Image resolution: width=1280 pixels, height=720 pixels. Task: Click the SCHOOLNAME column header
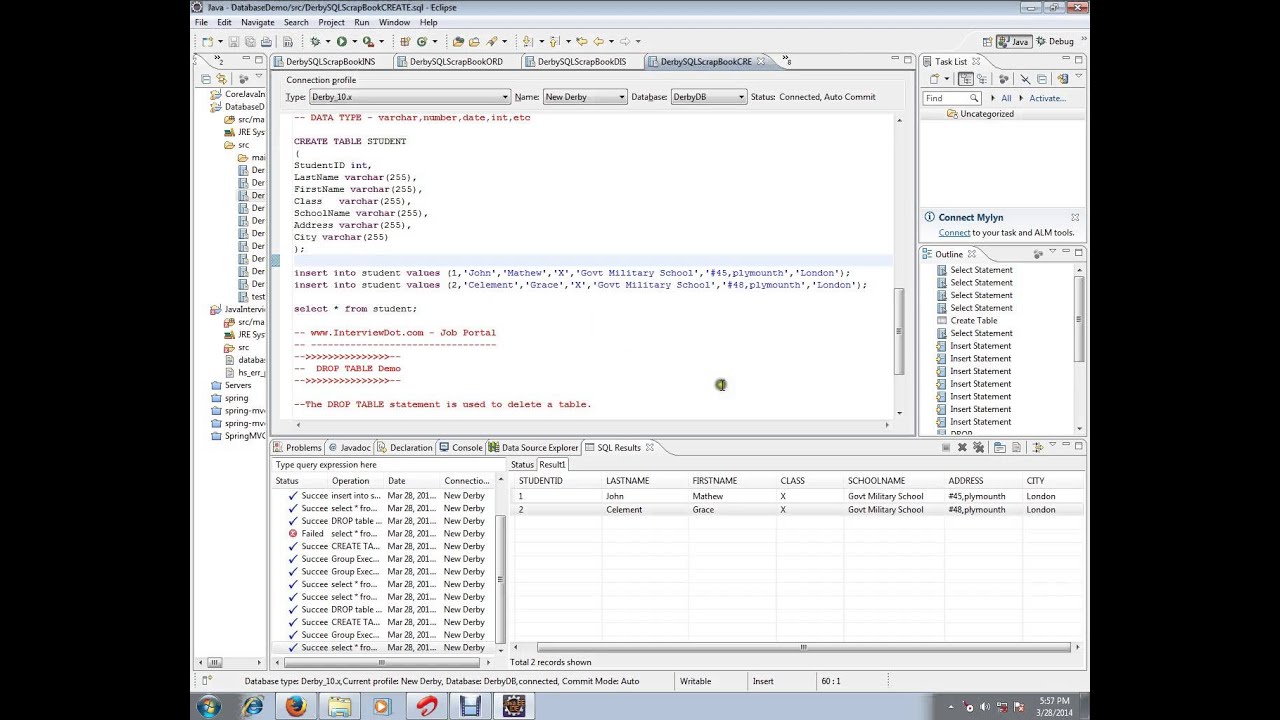coord(877,481)
